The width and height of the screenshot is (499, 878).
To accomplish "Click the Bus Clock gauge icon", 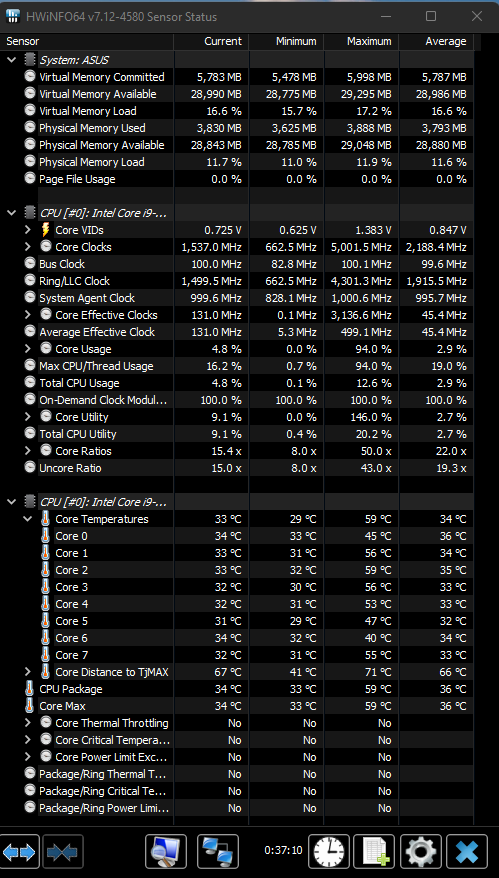I will (30, 264).
